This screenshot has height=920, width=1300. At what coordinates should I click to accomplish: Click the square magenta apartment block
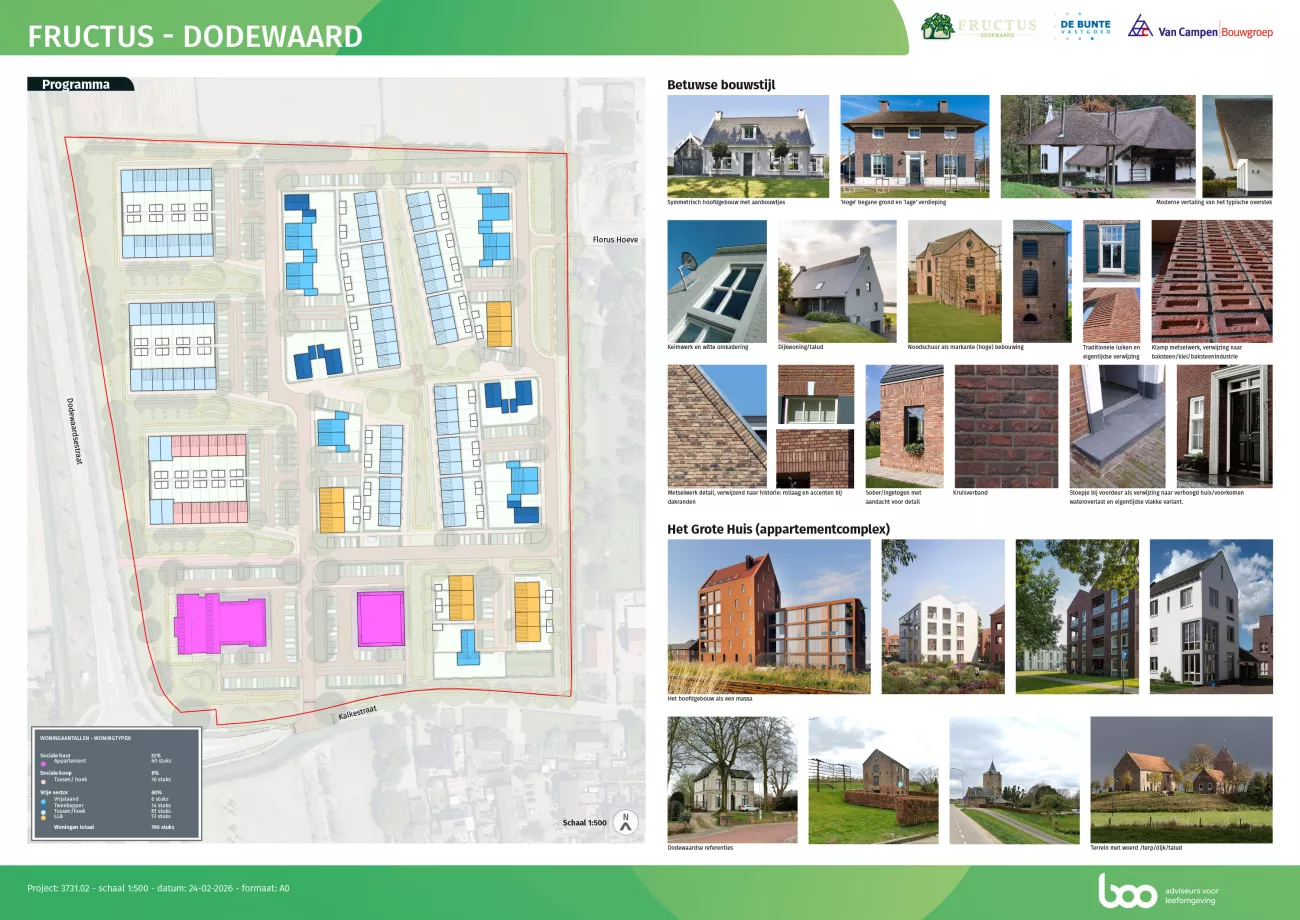click(380, 620)
